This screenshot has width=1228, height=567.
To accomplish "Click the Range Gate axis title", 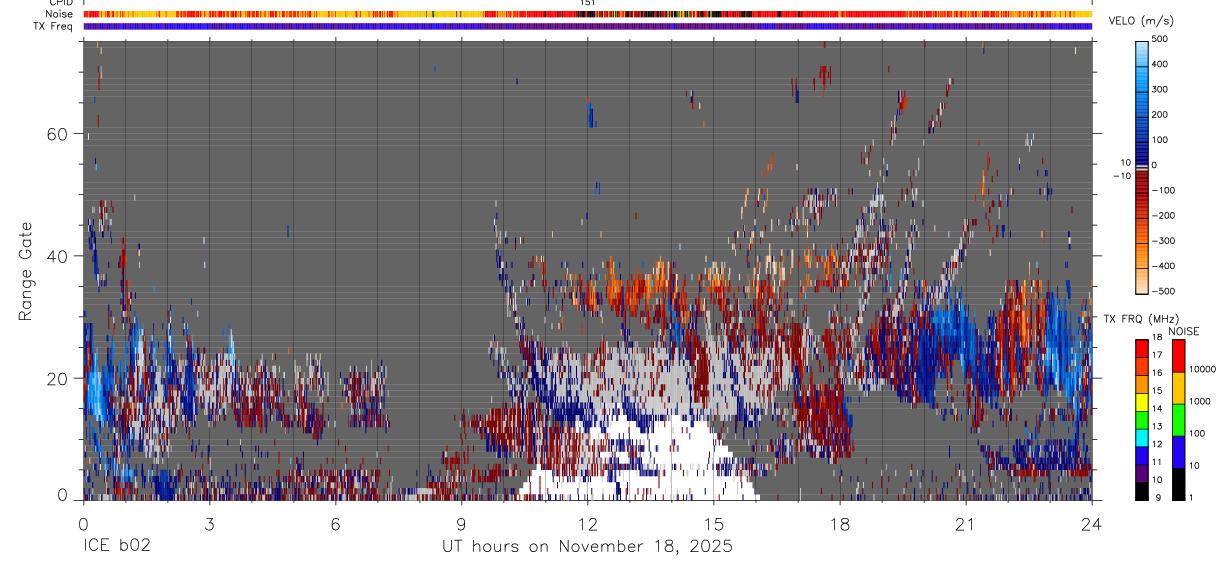I will coord(26,271).
